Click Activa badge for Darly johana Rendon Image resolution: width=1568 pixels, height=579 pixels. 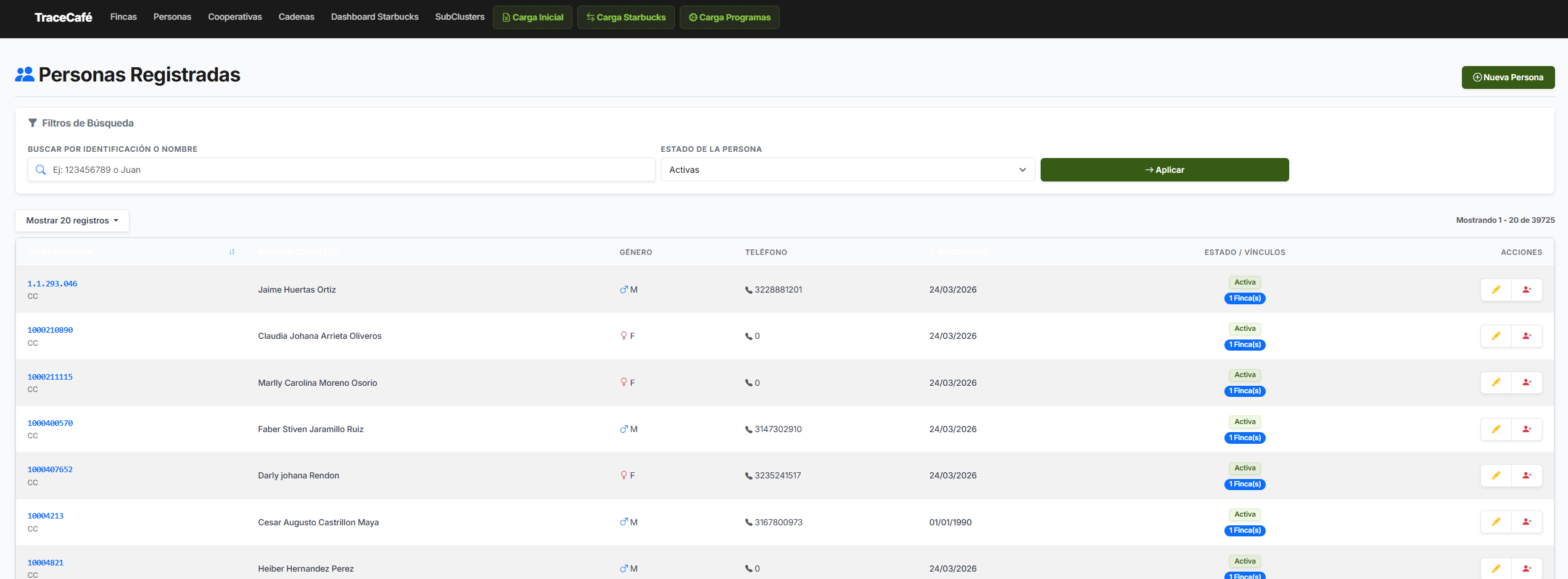tap(1245, 468)
